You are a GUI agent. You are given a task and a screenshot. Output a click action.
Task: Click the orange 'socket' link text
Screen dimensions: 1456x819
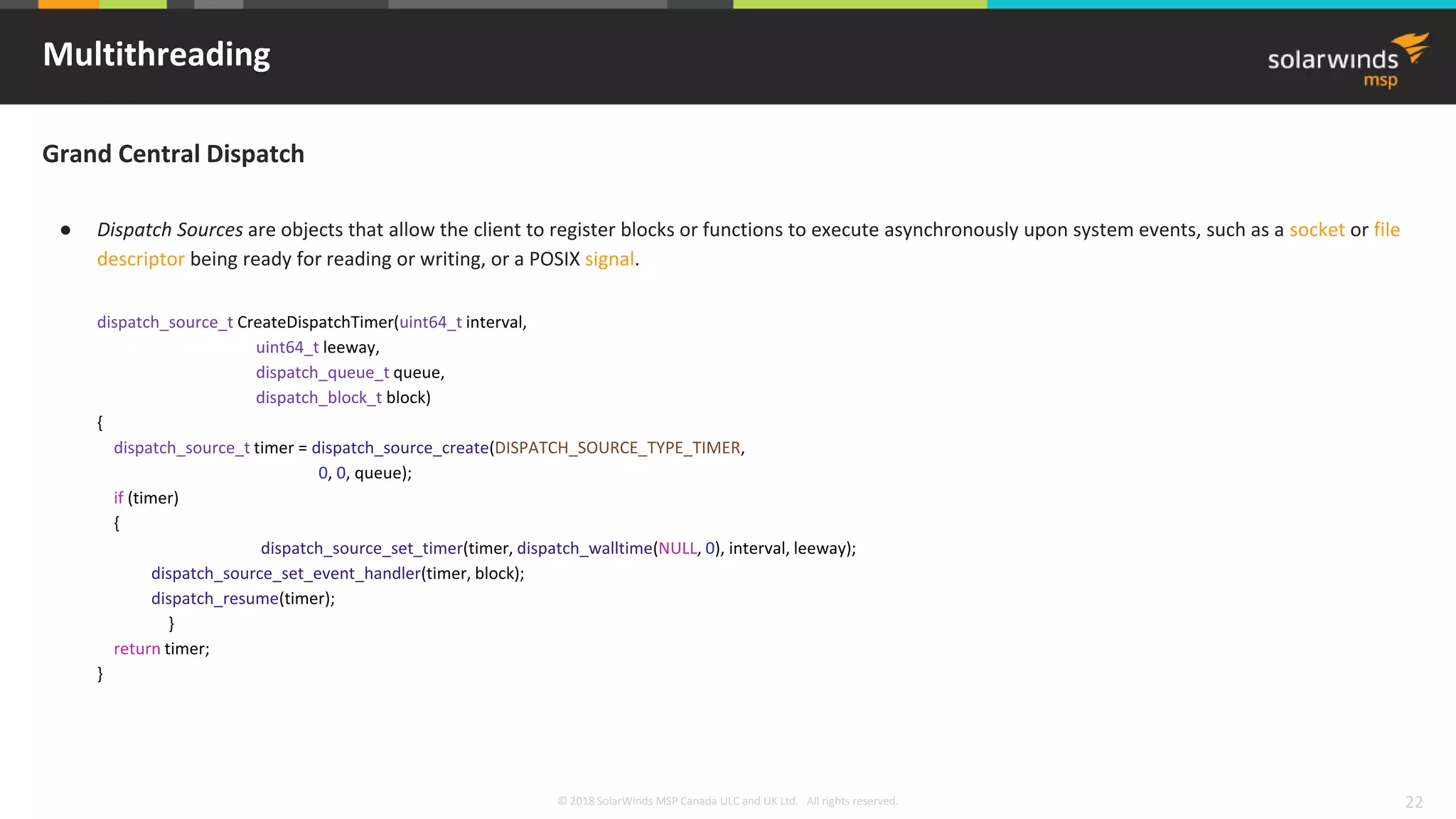[x=1317, y=230]
